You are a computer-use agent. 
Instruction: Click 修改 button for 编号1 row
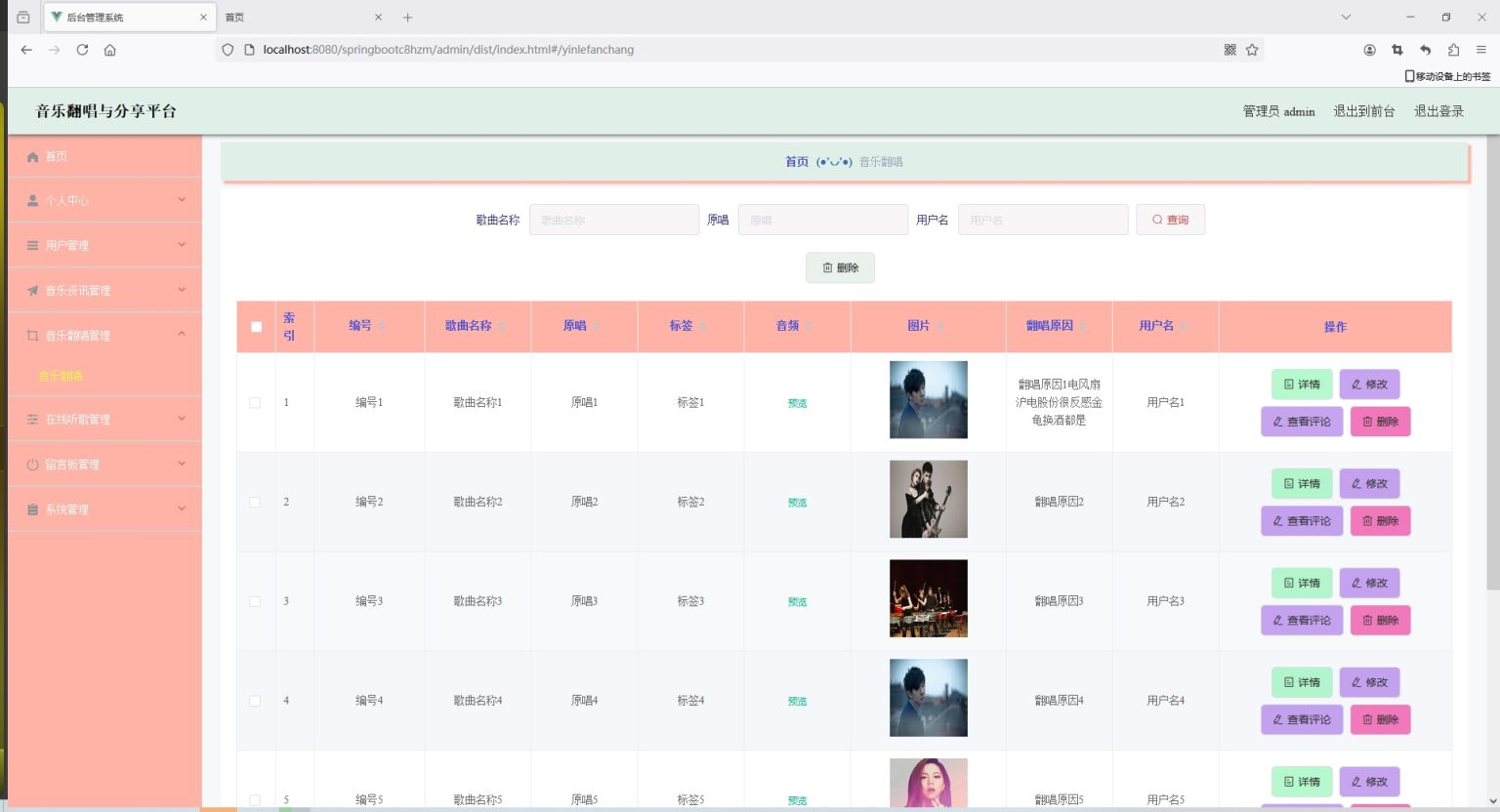tap(1369, 385)
